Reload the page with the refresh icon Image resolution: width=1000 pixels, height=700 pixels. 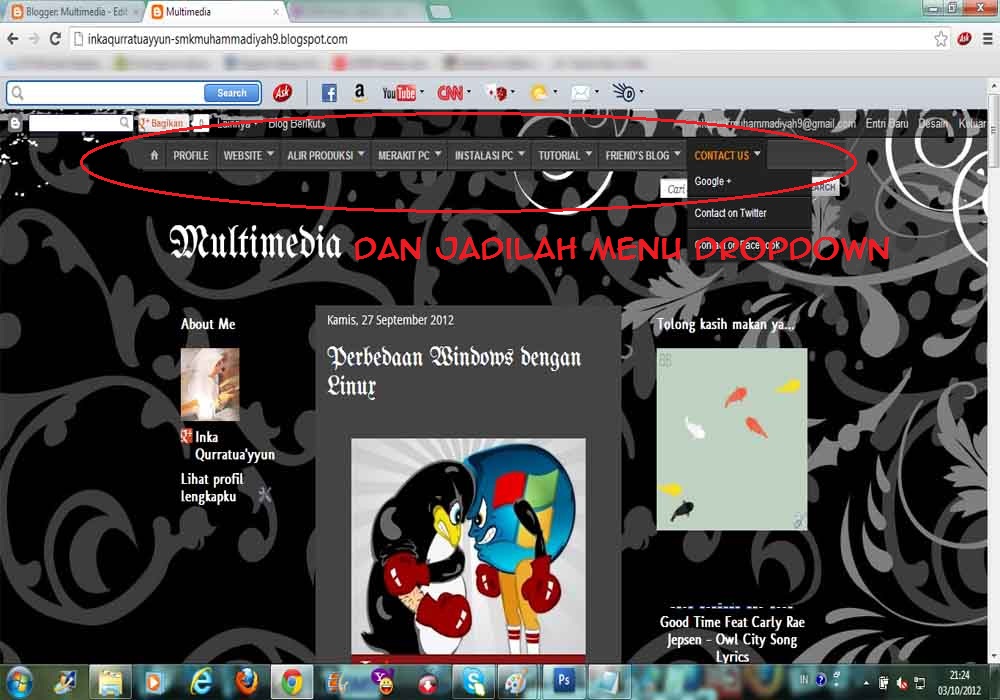pyautogui.click(x=55, y=39)
